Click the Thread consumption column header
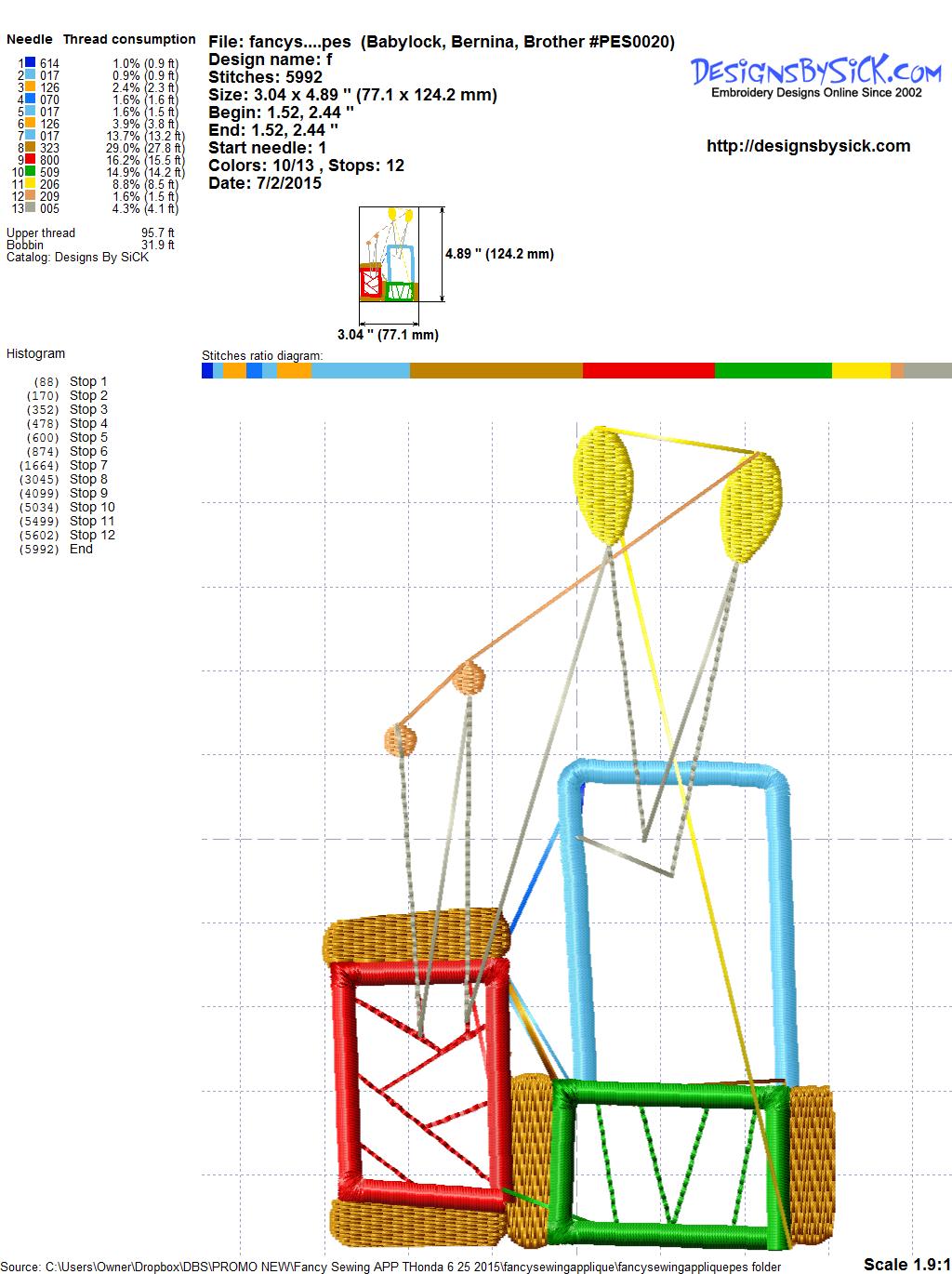 (x=129, y=40)
